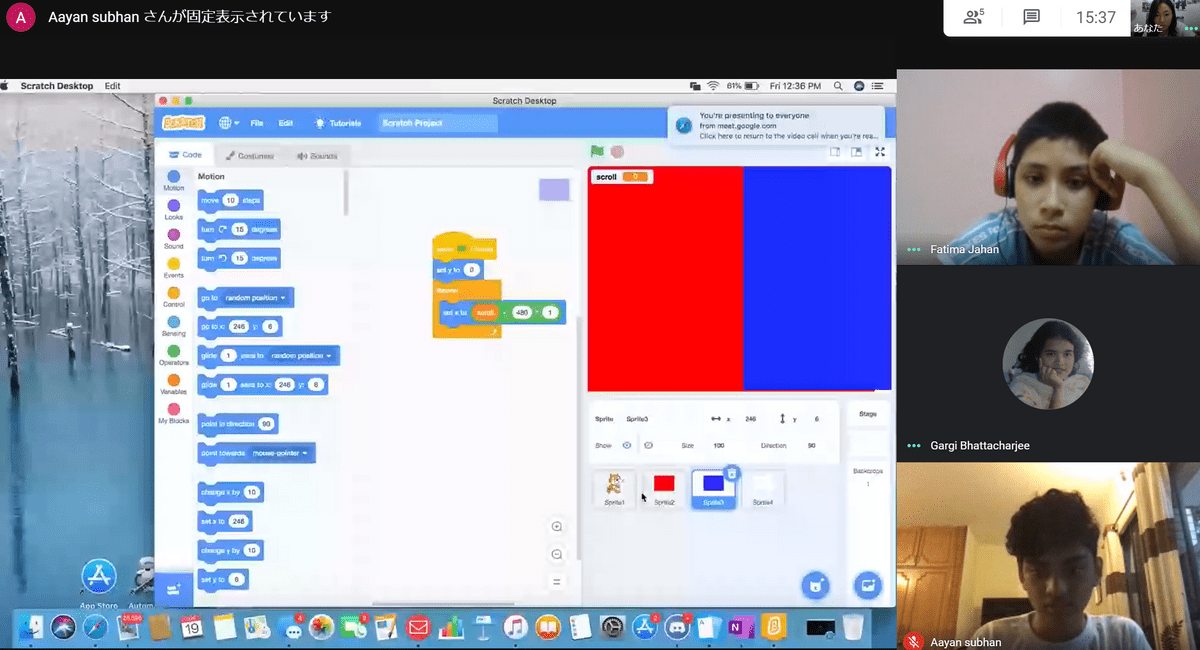Open the Edit menu in Scratch's blue toolbar
This screenshot has height=650, width=1200.
pos(286,123)
